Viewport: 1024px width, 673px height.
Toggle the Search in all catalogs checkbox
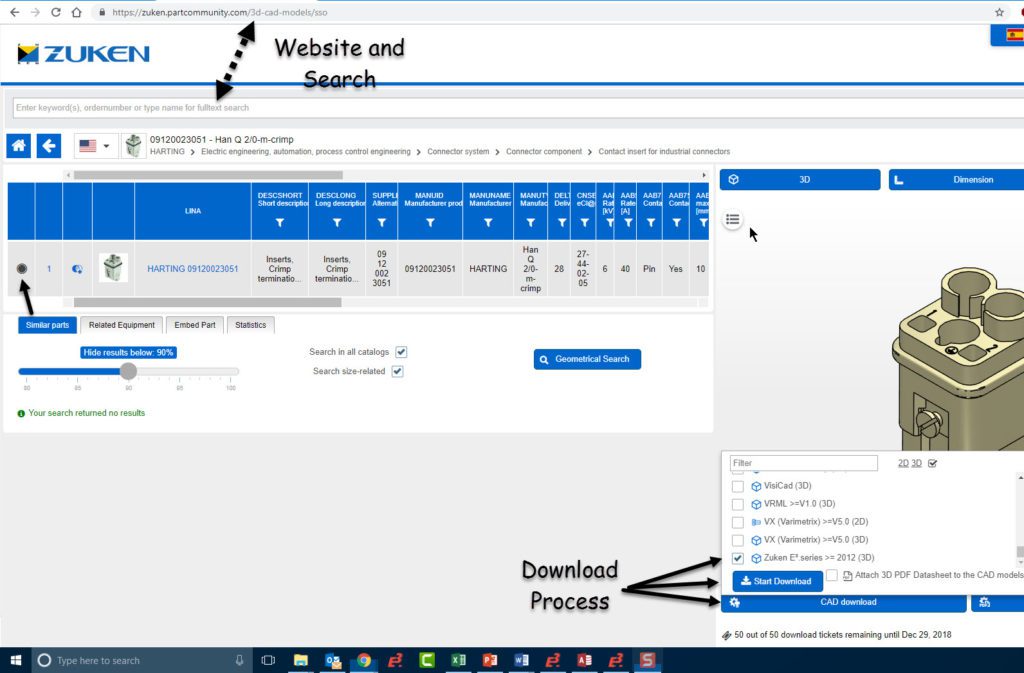(x=401, y=352)
